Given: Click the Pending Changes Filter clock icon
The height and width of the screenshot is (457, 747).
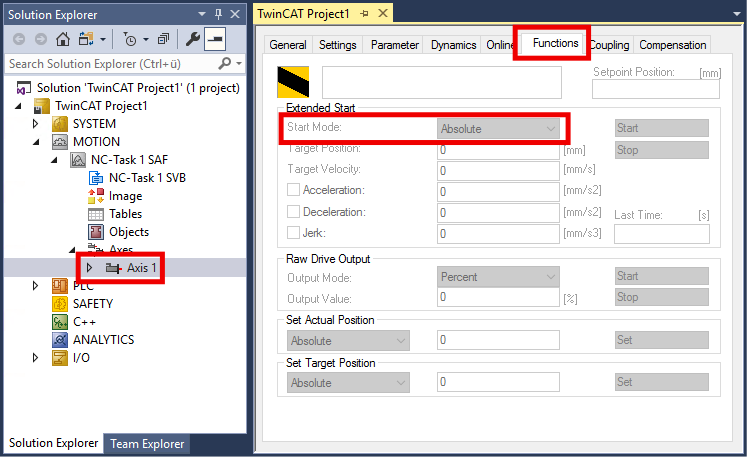Looking at the screenshot, I should click(130, 39).
